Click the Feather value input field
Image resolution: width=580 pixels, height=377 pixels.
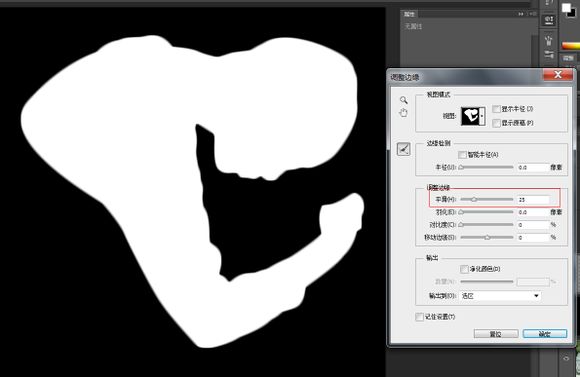(x=533, y=212)
